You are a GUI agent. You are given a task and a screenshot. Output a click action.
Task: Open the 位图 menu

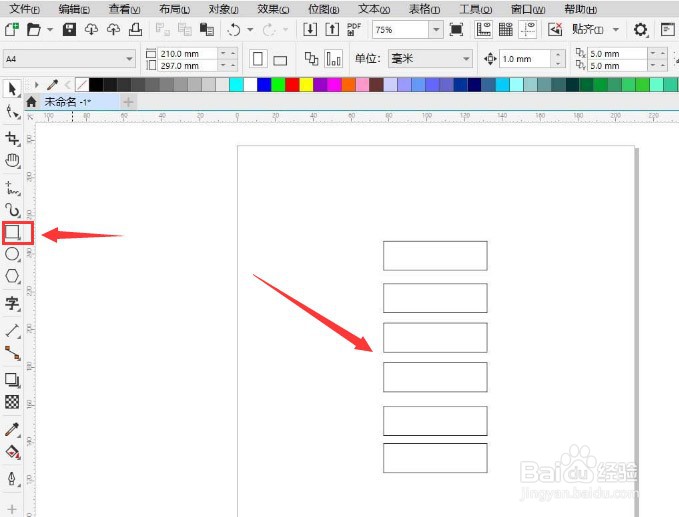coord(323,9)
